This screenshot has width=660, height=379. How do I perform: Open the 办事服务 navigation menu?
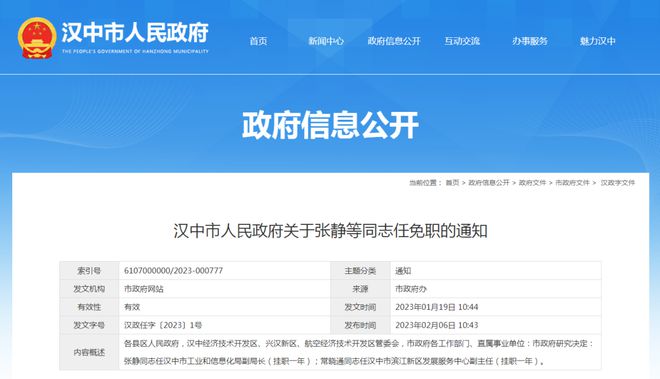[x=530, y=41]
